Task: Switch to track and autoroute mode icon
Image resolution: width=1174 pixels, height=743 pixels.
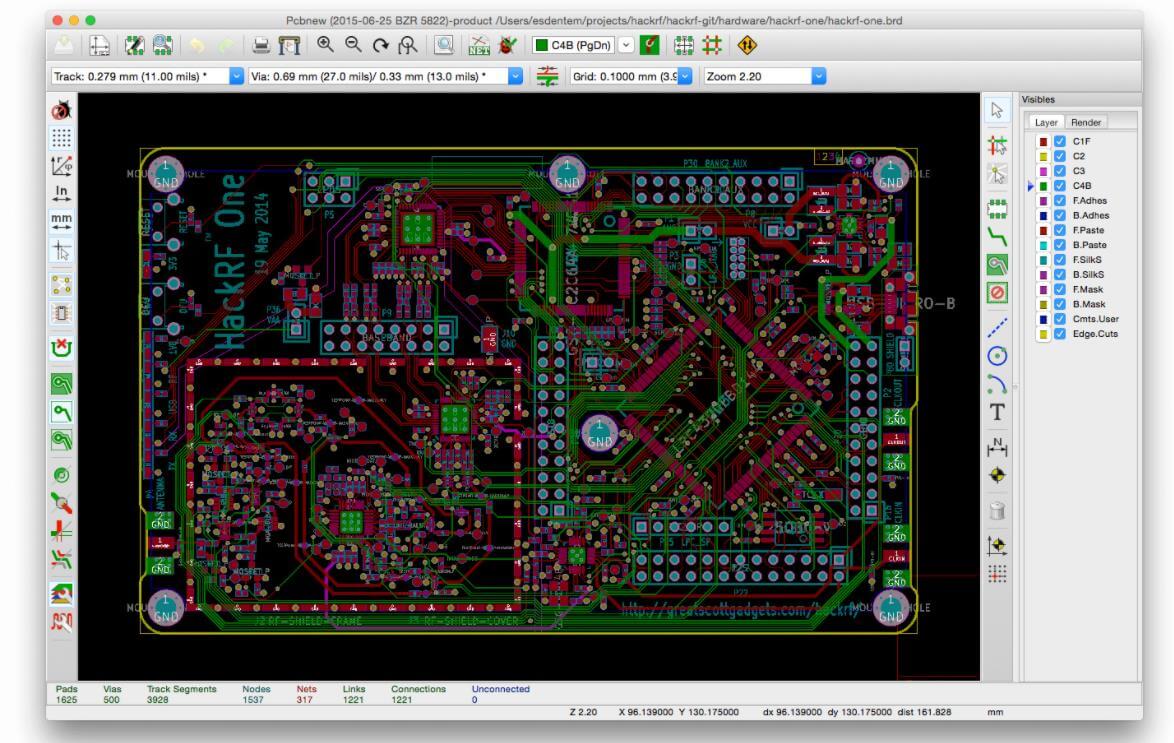Action: (x=712, y=46)
